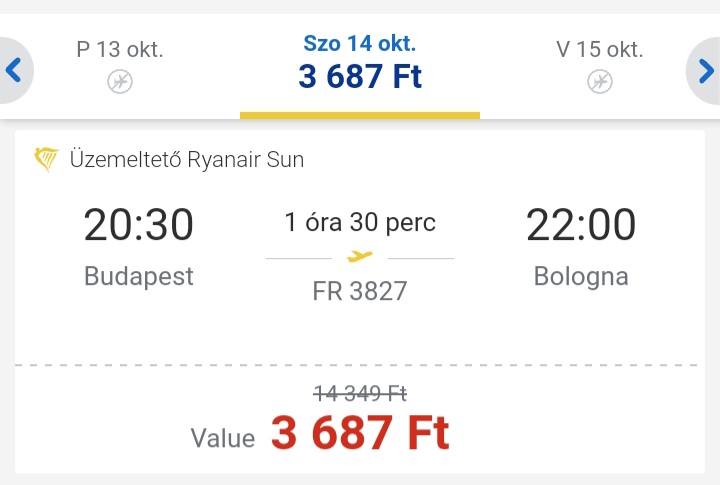Select the V 15 okt. date tab
This screenshot has width=720, height=485.
(600, 66)
